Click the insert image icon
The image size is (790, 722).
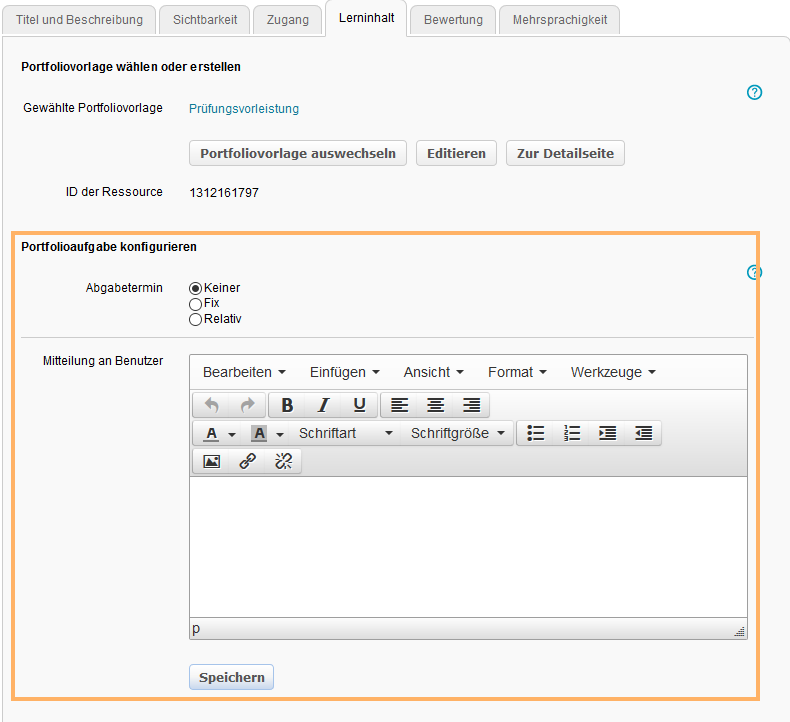coord(211,461)
